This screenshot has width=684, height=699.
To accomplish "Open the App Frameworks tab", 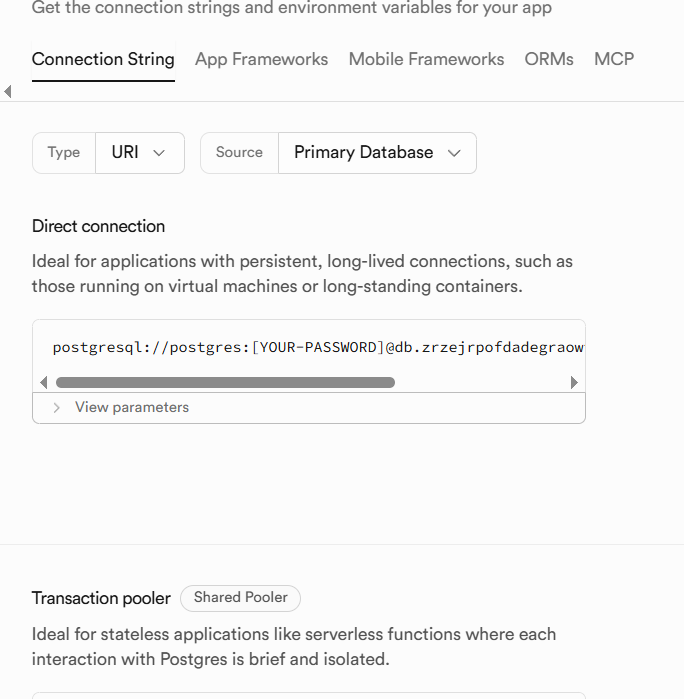I will [x=261, y=59].
